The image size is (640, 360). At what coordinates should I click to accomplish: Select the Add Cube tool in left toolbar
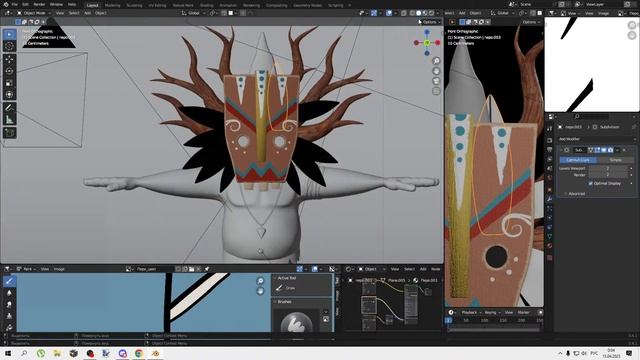click(x=9, y=133)
